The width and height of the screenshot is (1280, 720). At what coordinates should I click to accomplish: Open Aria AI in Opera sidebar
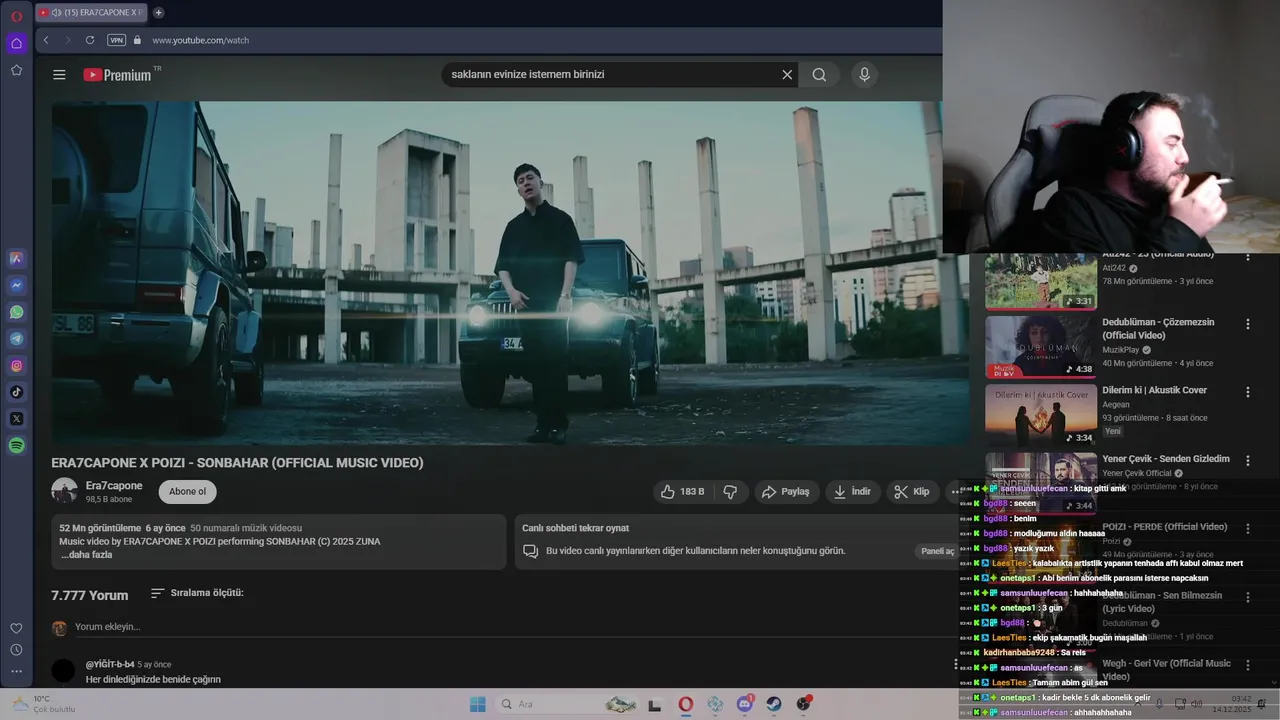16,258
